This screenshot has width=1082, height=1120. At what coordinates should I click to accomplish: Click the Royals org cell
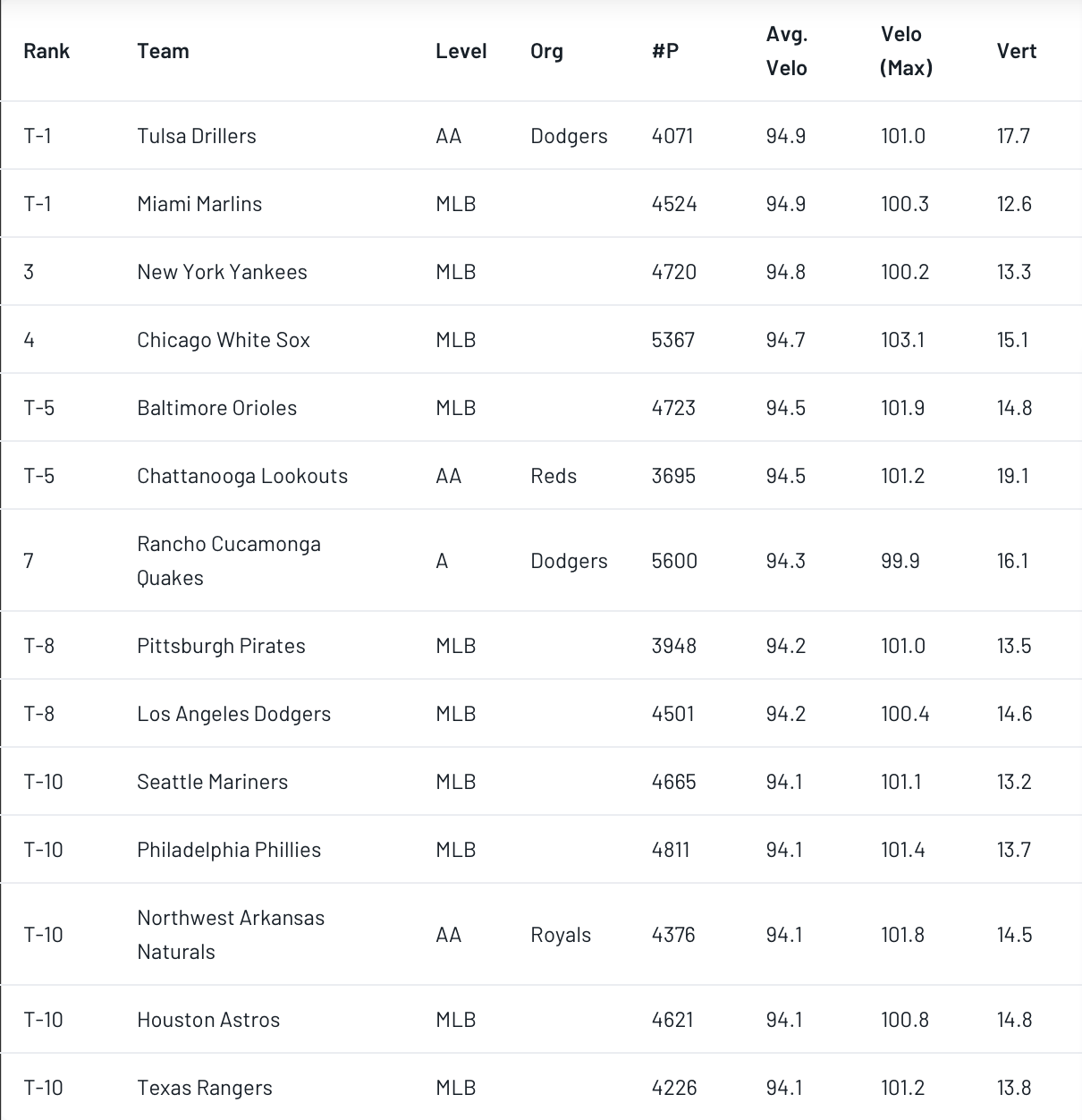pyautogui.click(x=561, y=935)
